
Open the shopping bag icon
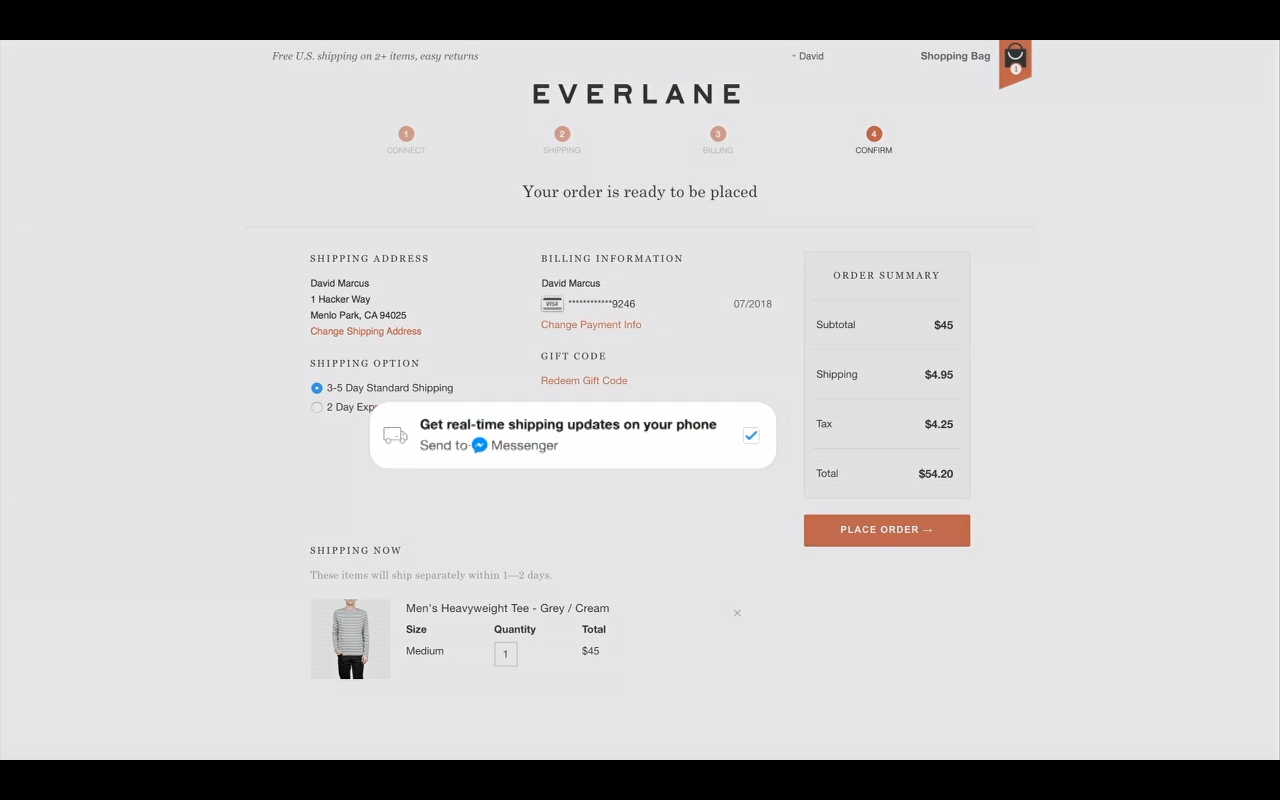[x=1015, y=60]
